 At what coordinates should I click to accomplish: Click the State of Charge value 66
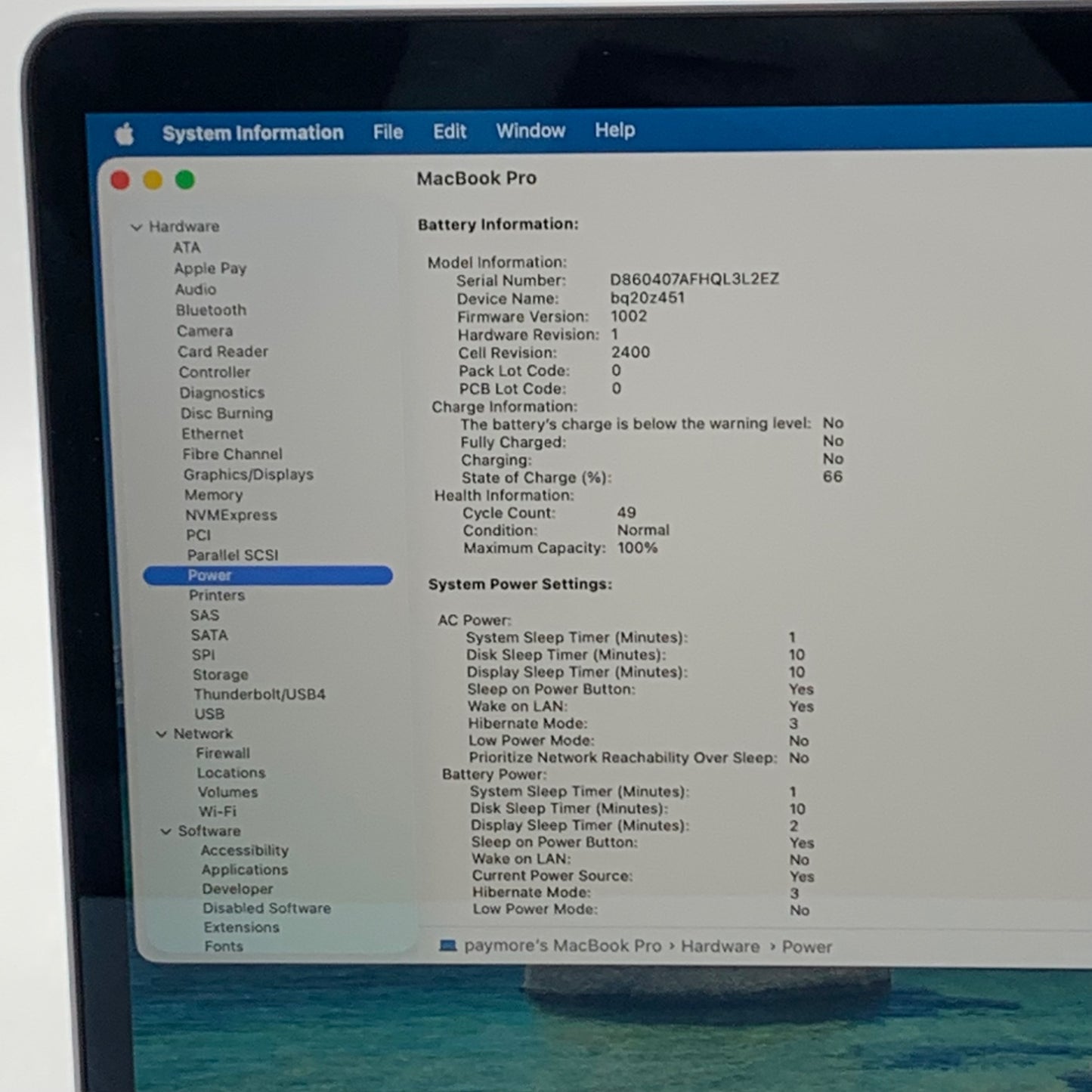tap(833, 477)
